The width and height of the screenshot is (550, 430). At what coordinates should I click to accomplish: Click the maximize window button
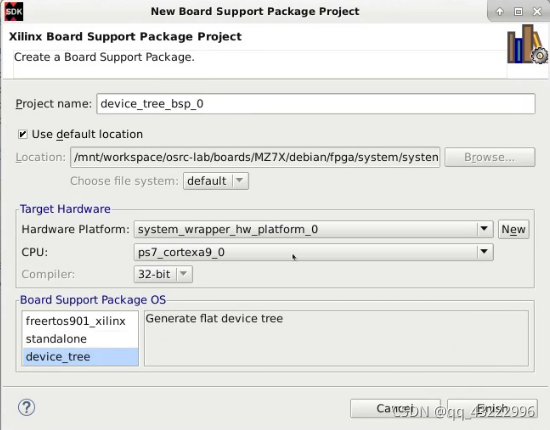click(518, 12)
